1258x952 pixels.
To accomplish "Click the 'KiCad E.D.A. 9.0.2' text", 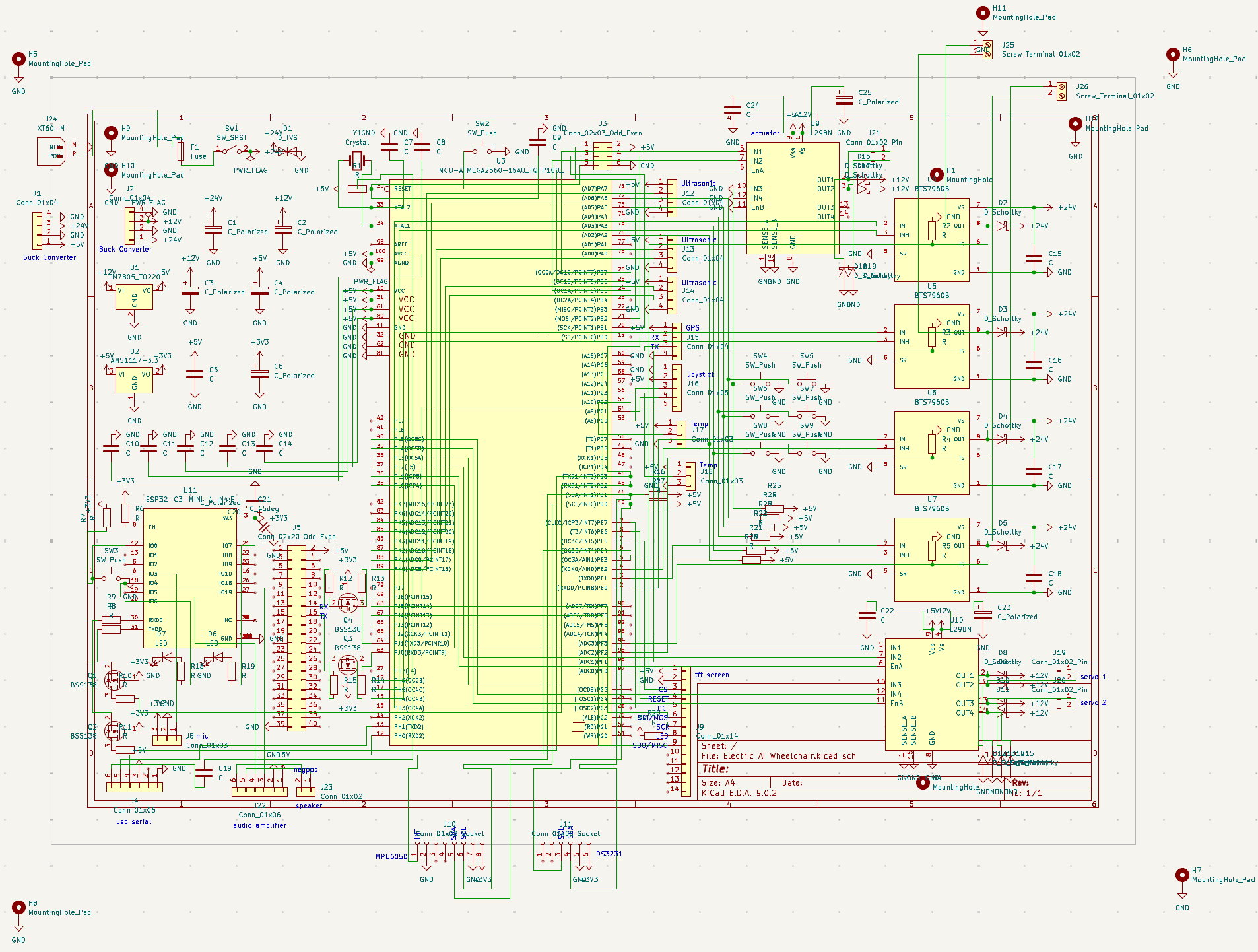I will [x=739, y=793].
